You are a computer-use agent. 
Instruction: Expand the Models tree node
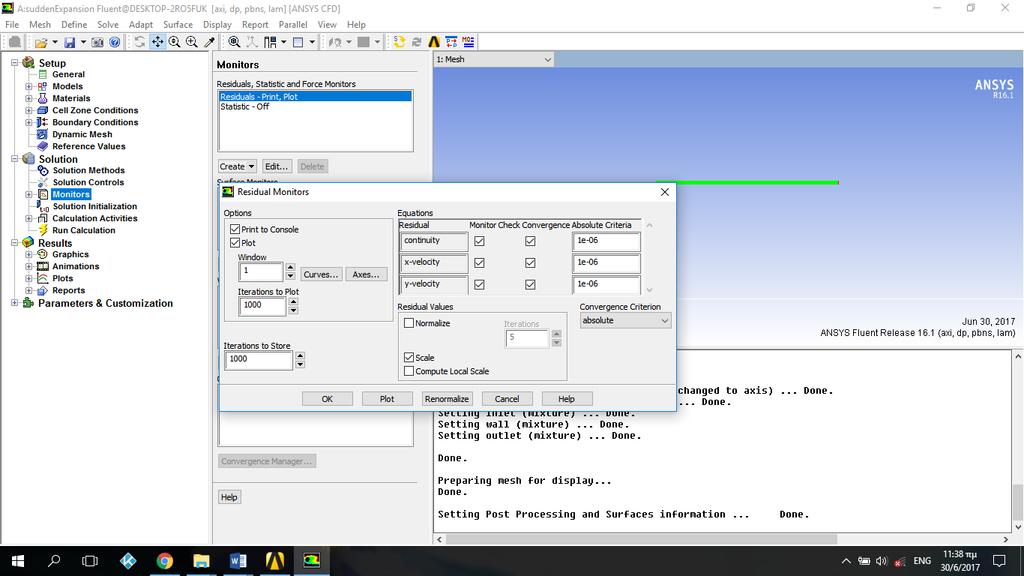[29, 86]
